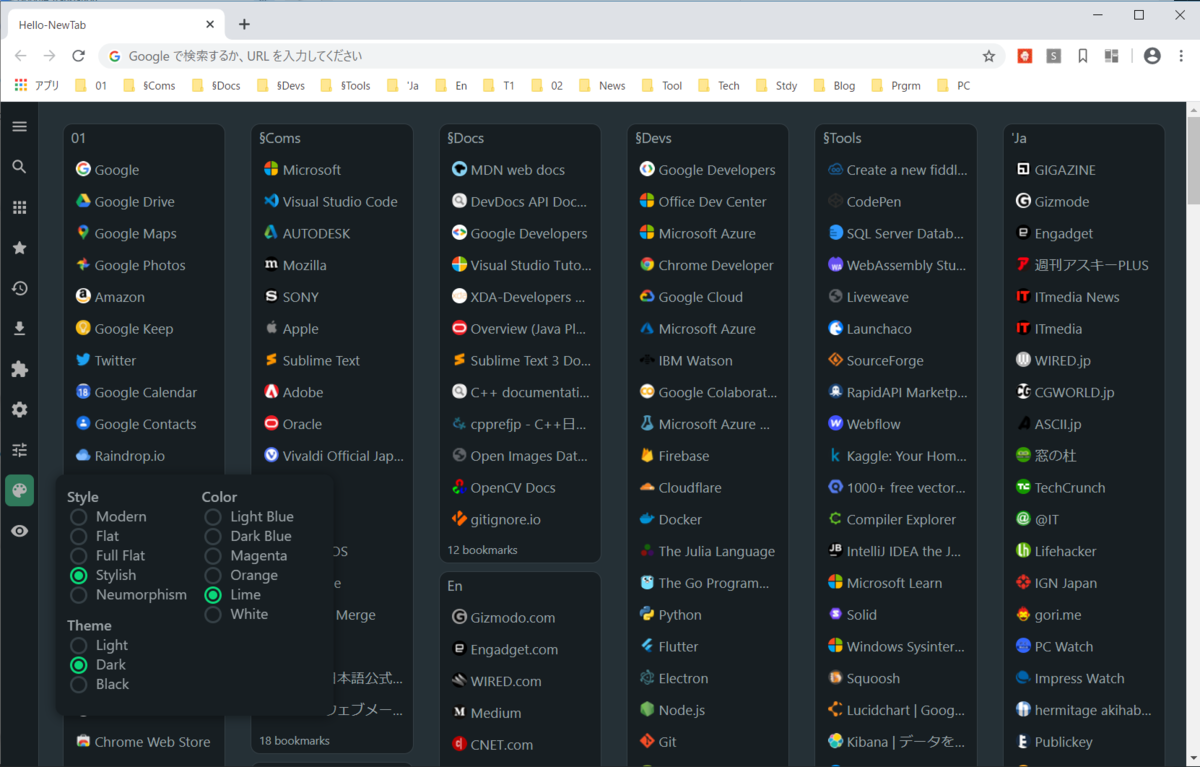The height and width of the screenshot is (767, 1200).
Task: Pick the Lime color option
Action: [233, 594]
